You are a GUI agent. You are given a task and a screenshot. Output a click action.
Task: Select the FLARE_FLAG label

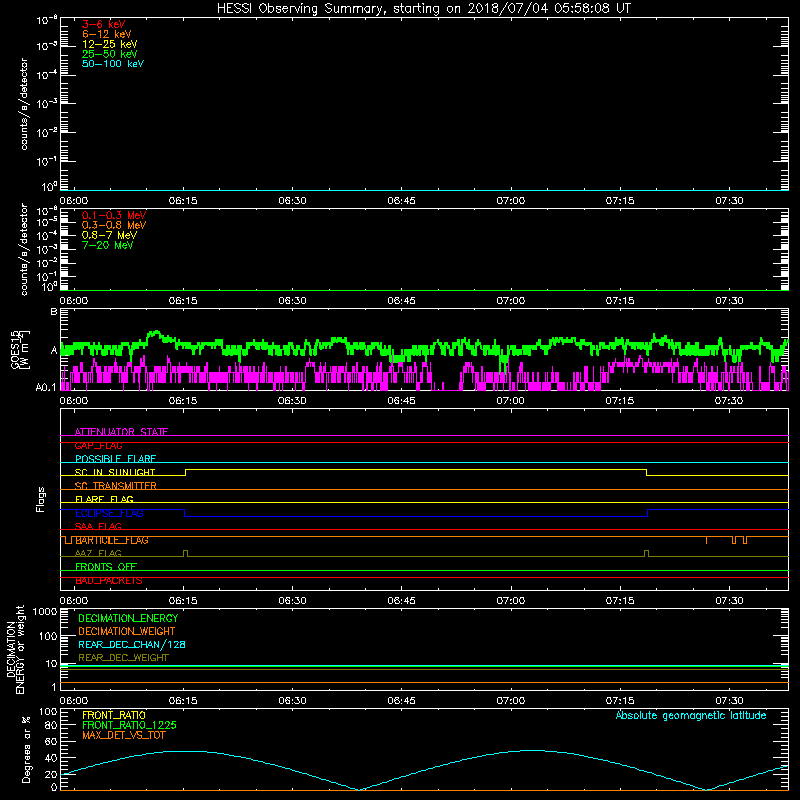coord(104,499)
